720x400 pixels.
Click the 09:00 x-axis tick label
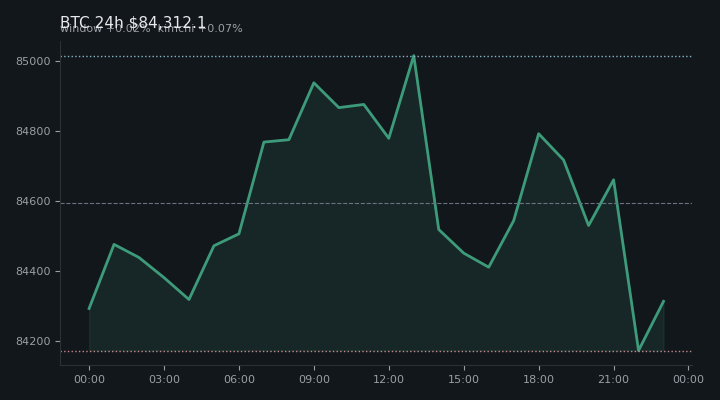314,379
